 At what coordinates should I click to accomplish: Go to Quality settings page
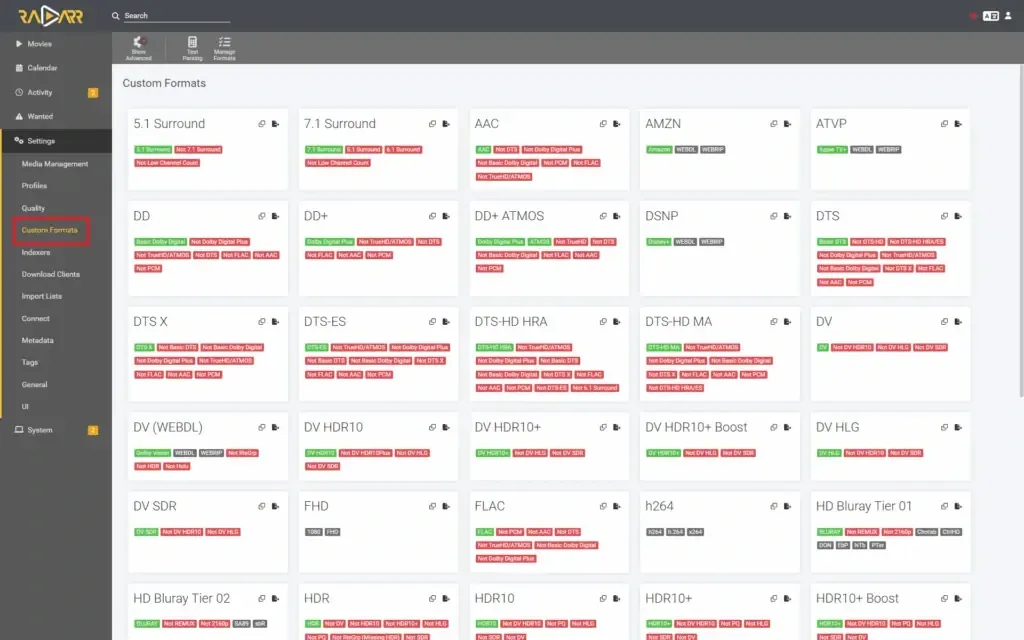tap(34, 208)
